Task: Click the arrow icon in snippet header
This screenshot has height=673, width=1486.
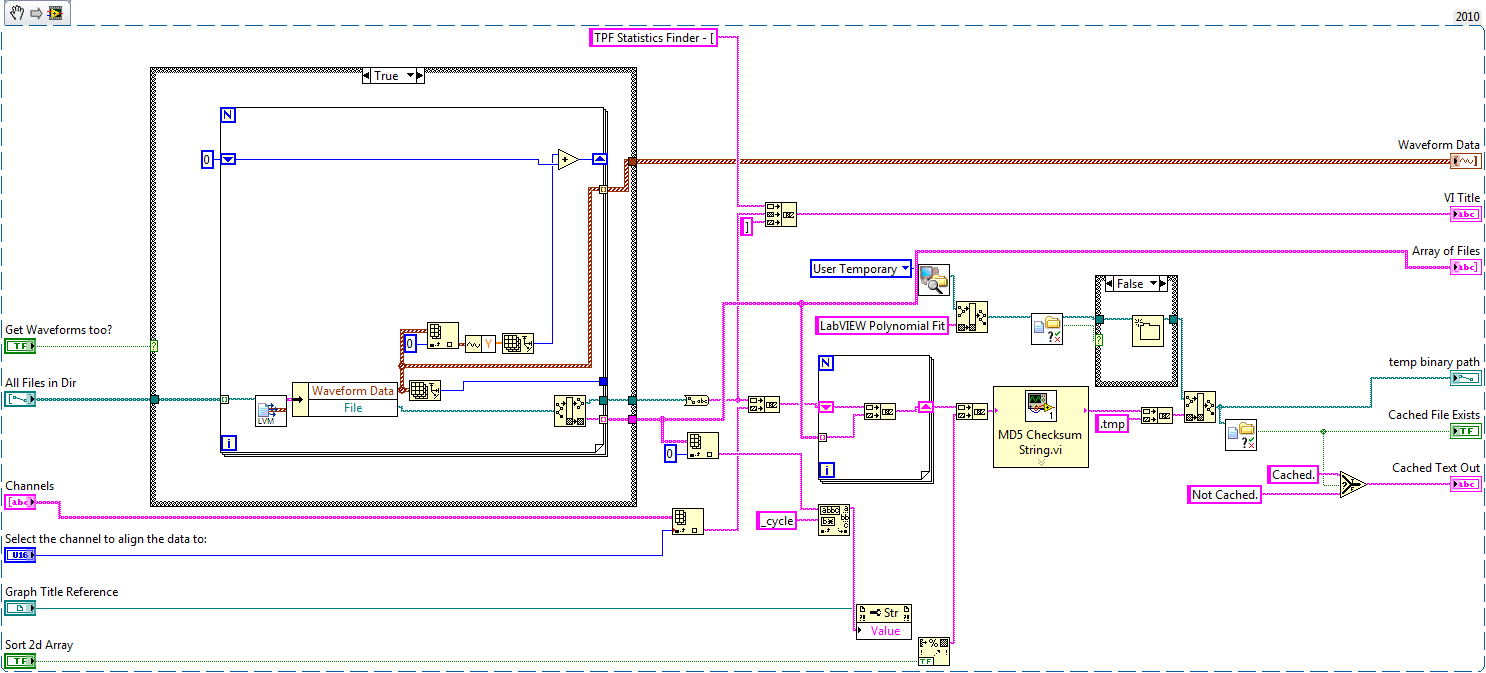Action: [x=34, y=13]
